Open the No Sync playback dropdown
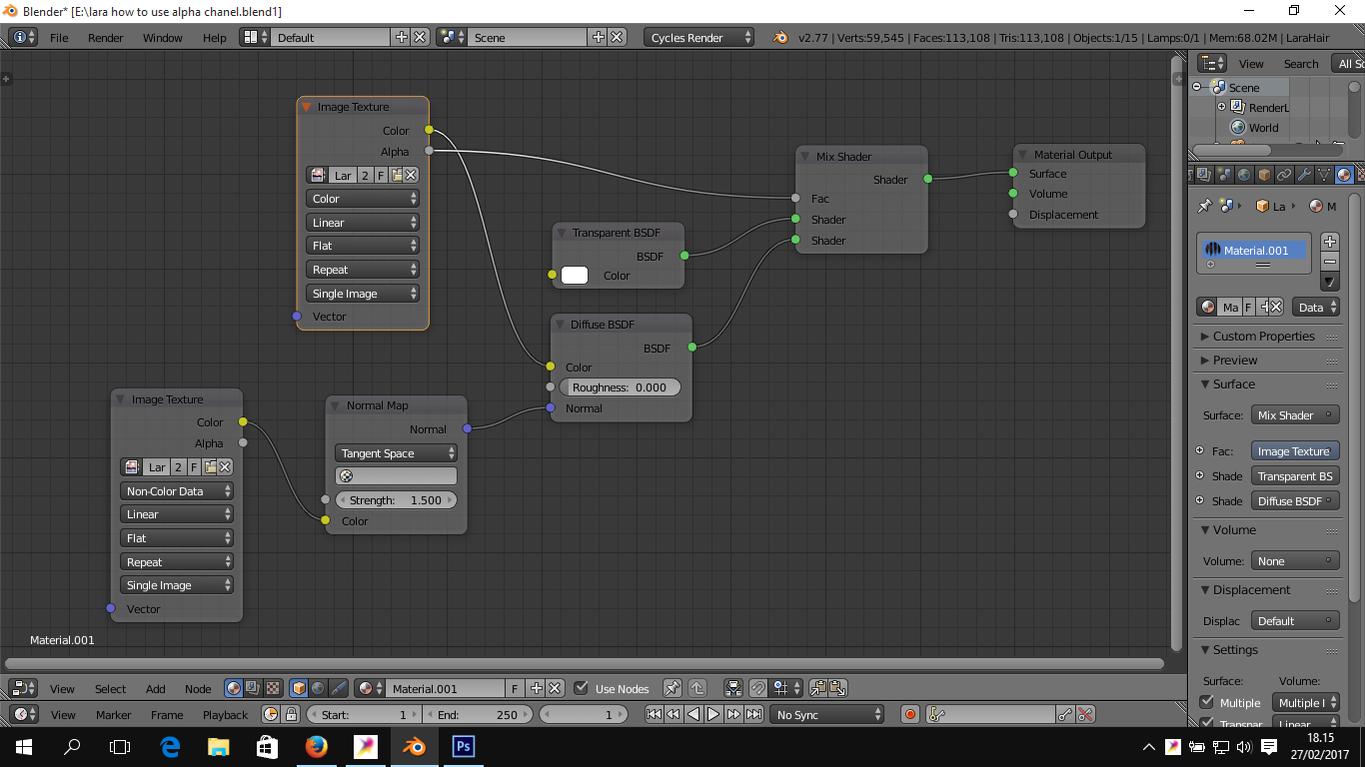Screen dimensions: 1365x767 click(x=828, y=714)
